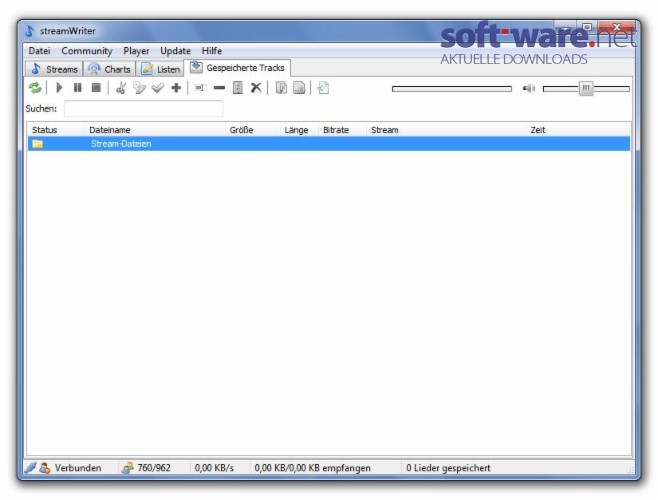The height and width of the screenshot is (500, 658).
Task: Open the Community menu
Action: [87, 51]
